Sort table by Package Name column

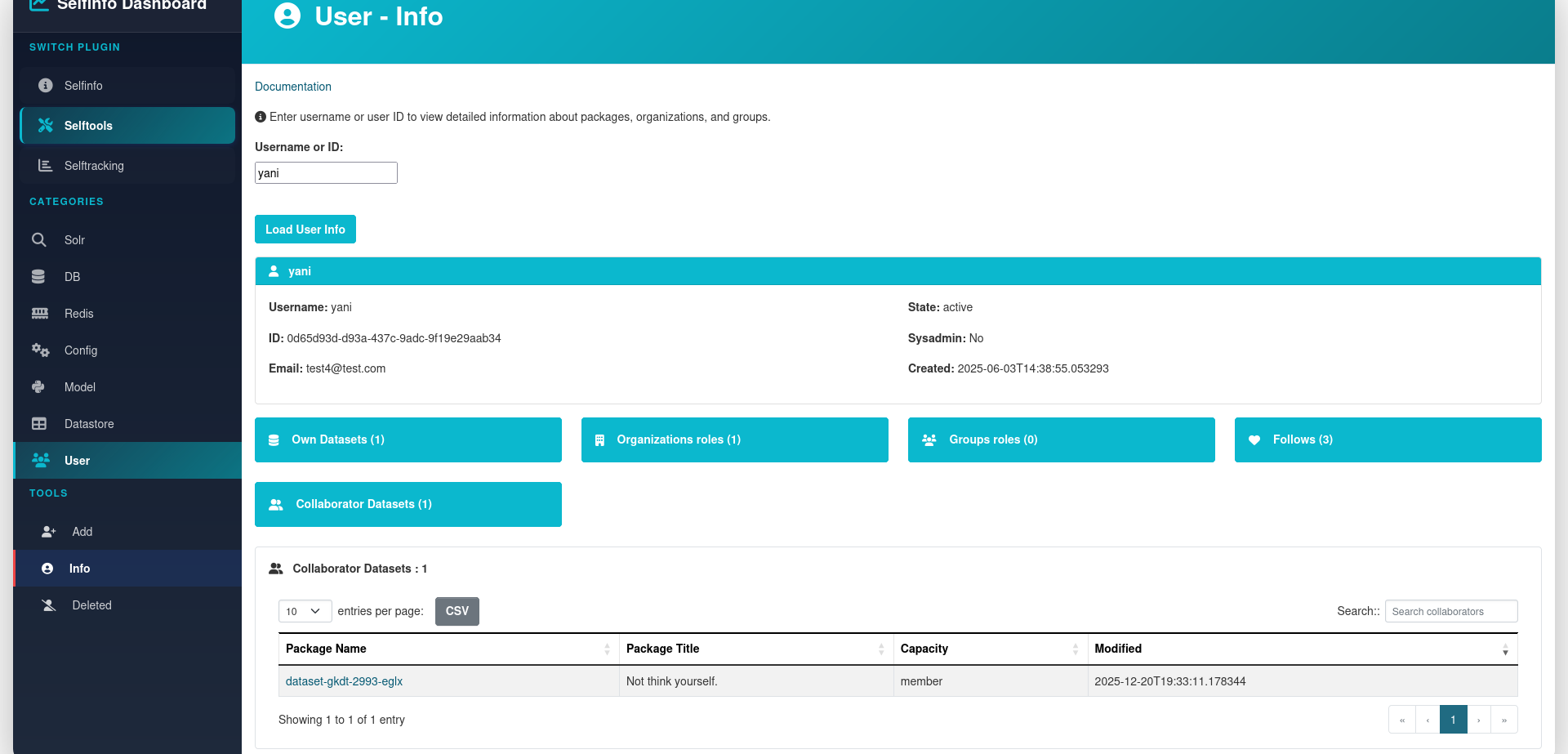pos(448,649)
